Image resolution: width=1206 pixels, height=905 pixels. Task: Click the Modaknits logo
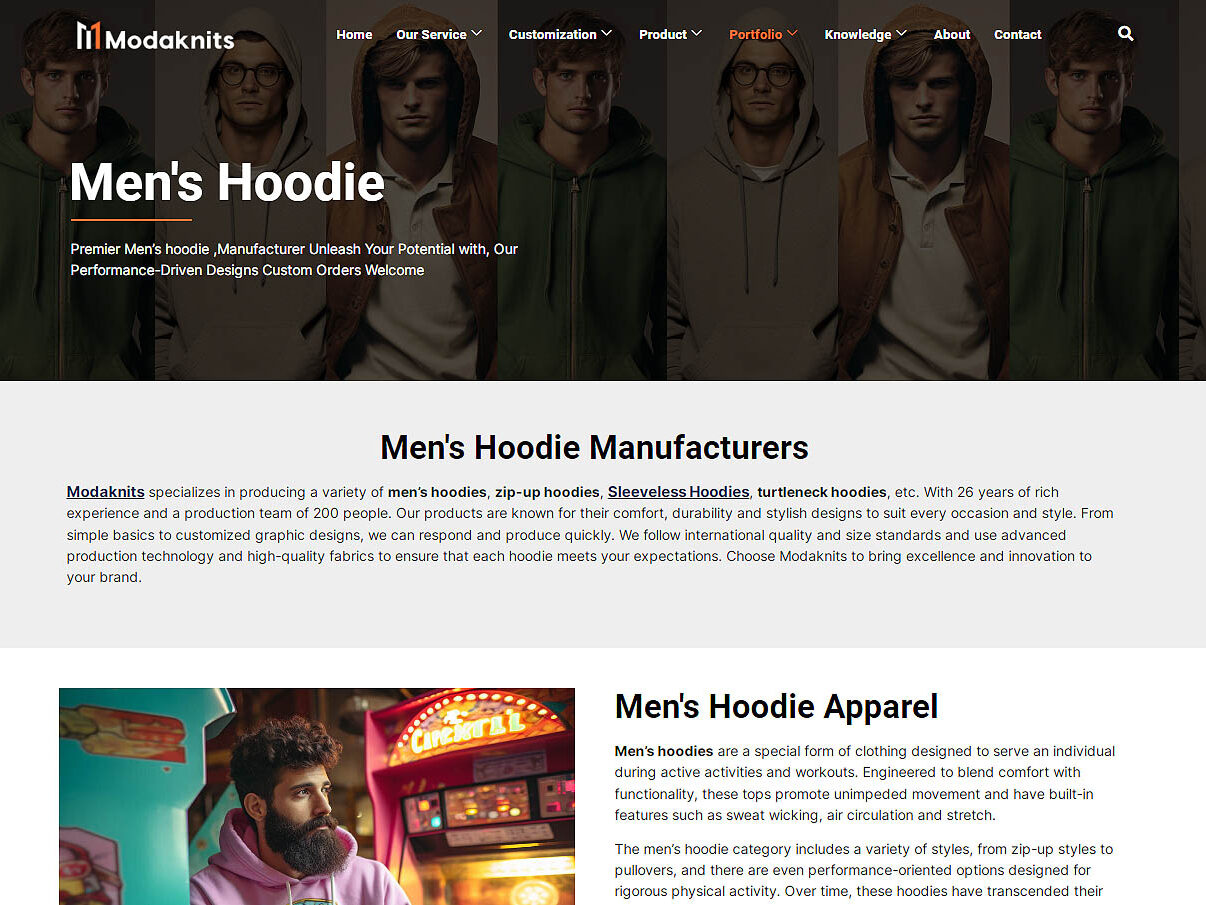point(155,36)
